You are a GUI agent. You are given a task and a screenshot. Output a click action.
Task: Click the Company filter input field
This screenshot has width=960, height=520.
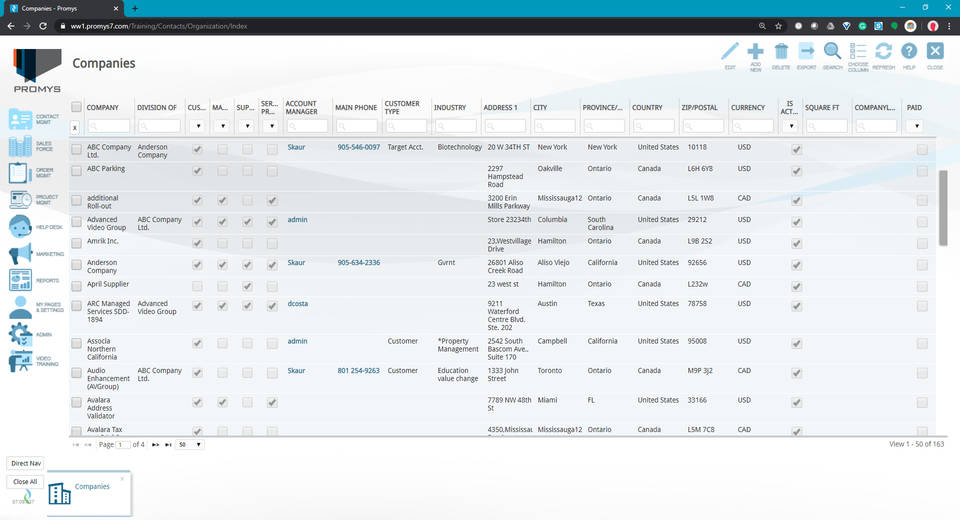pos(108,126)
